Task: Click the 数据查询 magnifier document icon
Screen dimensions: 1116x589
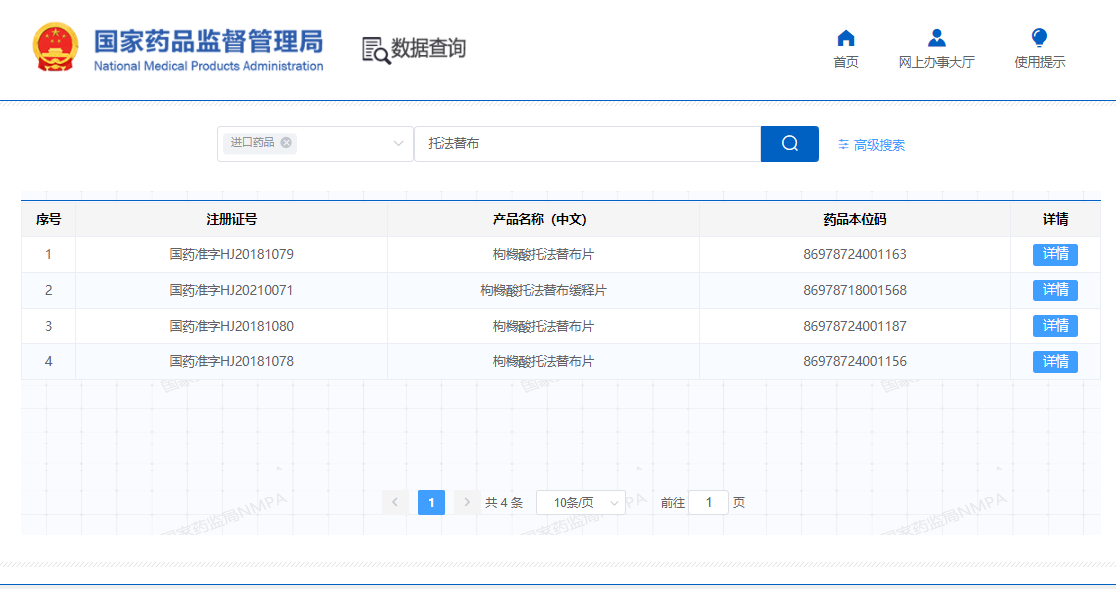Action: point(376,51)
